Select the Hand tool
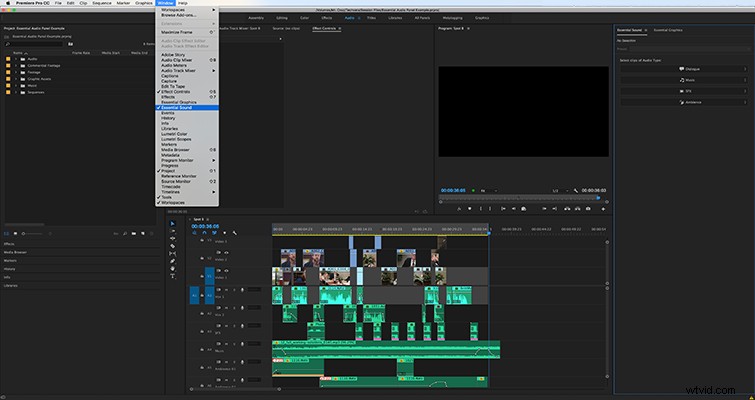755x400 pixels. [x=173, y=268]
